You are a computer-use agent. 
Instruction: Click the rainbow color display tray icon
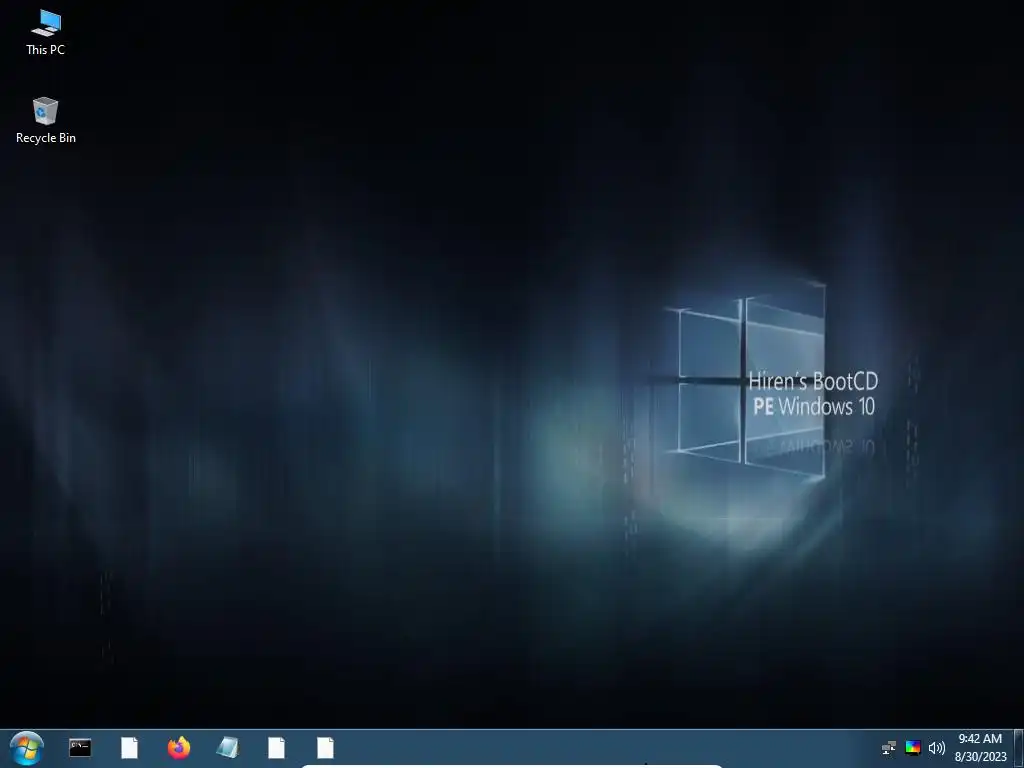pos(913,748)
